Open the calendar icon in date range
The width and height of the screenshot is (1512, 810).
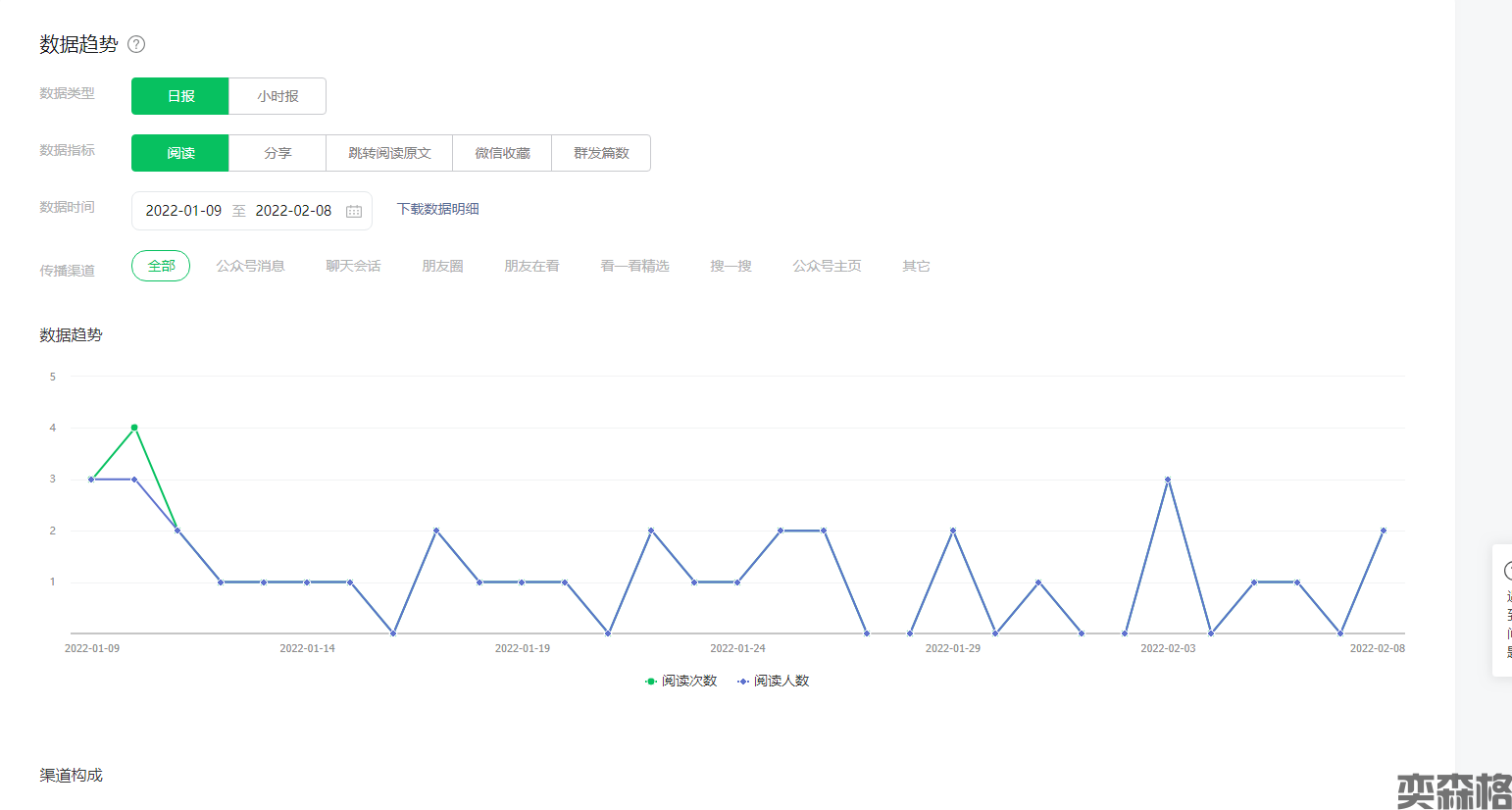tap(354, 211)
